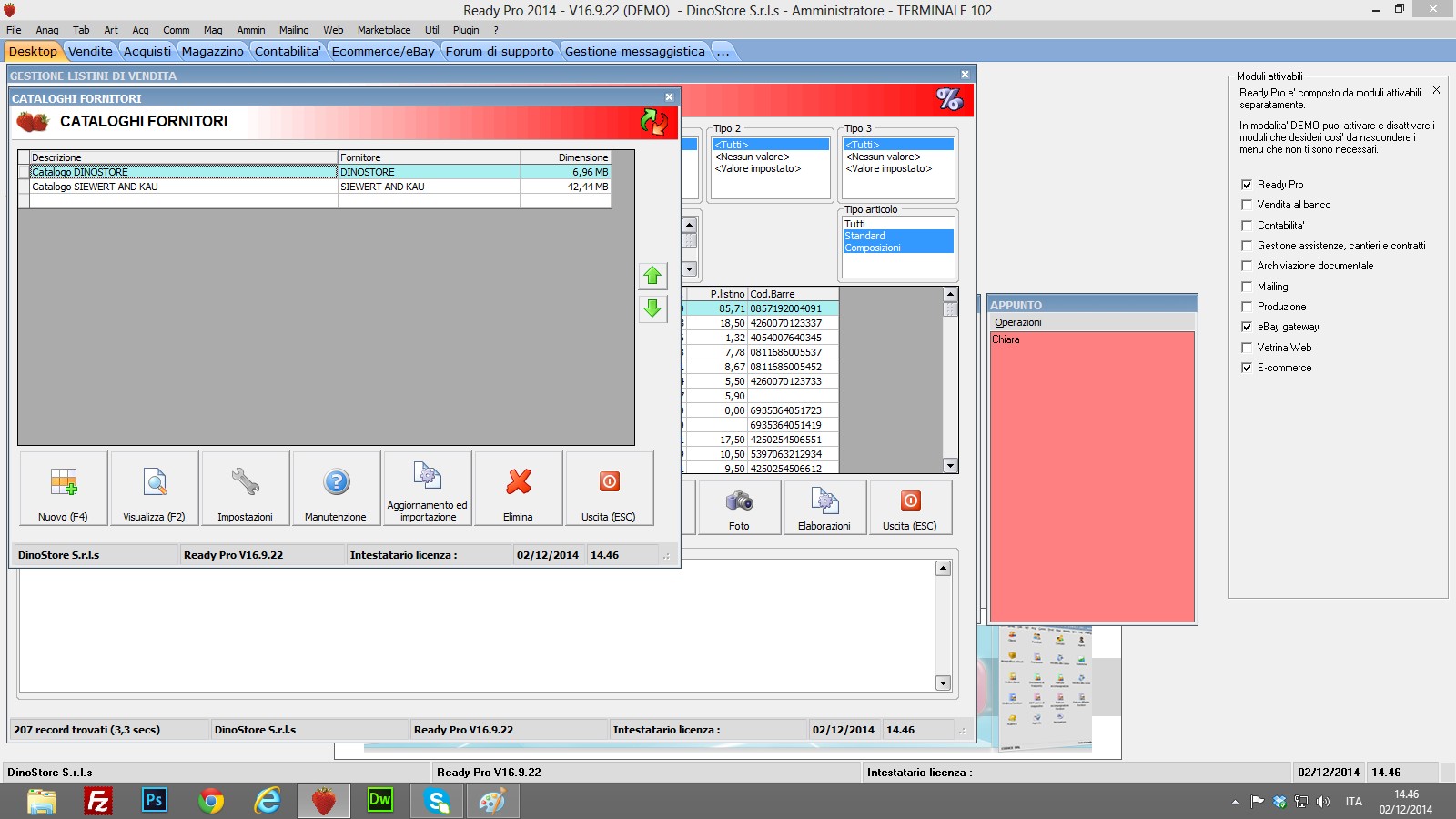Open File Explorer from the taskbar
This screenshot has width=1456, height=819.
(42, 801)
